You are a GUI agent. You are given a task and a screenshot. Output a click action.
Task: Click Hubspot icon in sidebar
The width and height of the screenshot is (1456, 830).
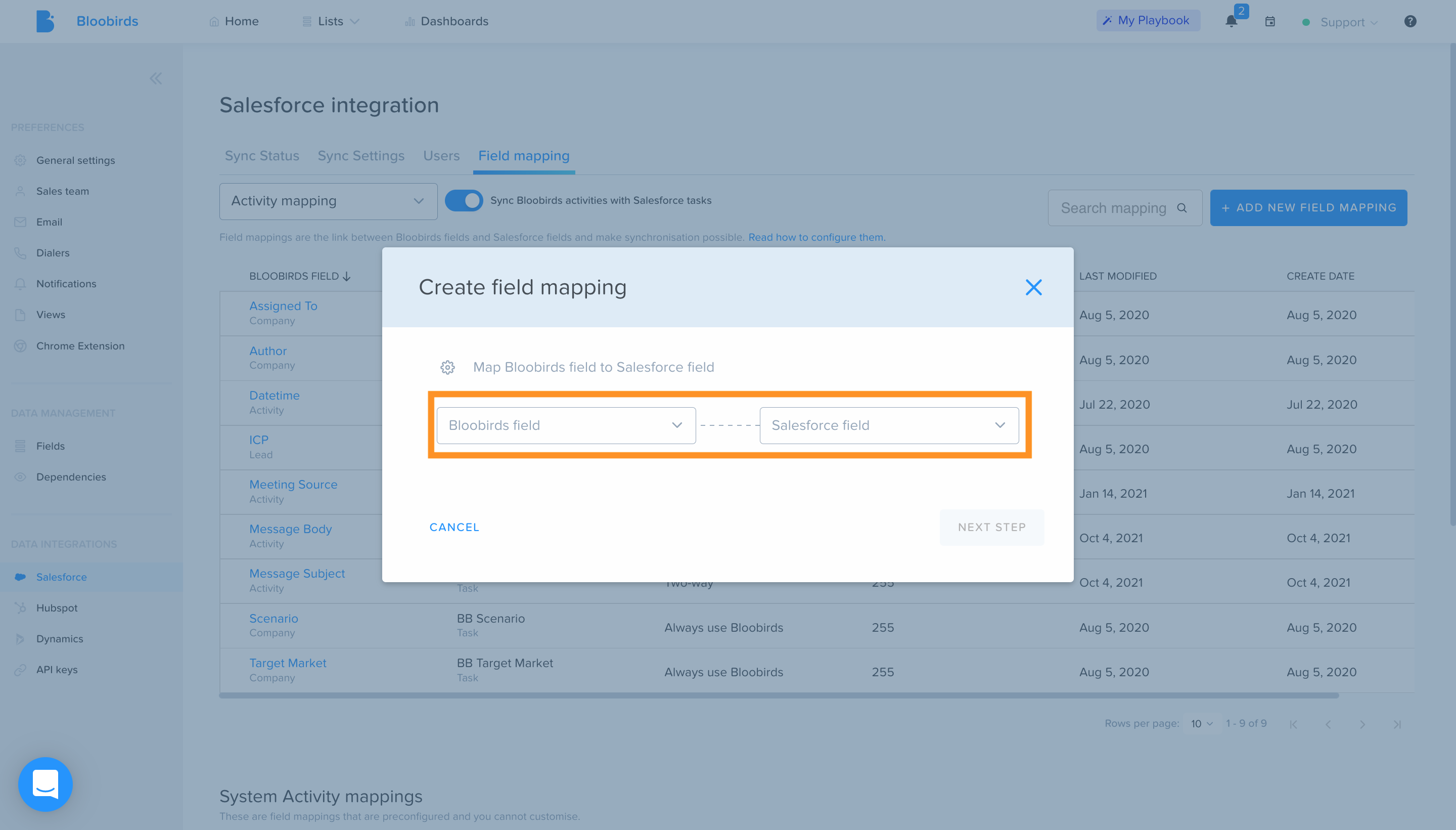coord(21,607)
